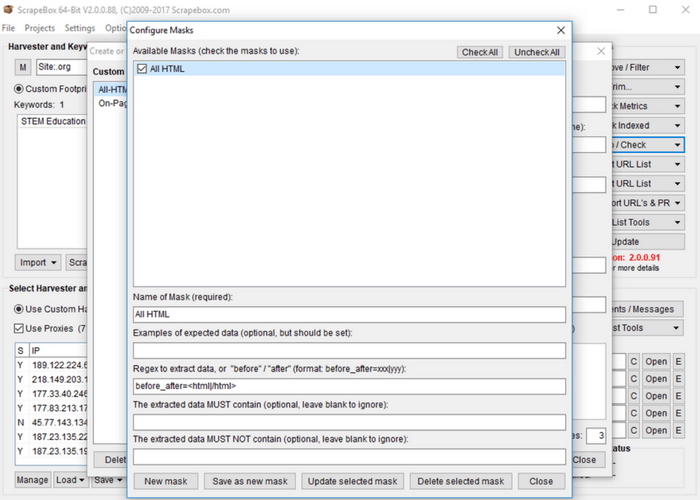Click the Close button of background dialog
The height and width of the screenshot is (500, 700).
(588, 460)
